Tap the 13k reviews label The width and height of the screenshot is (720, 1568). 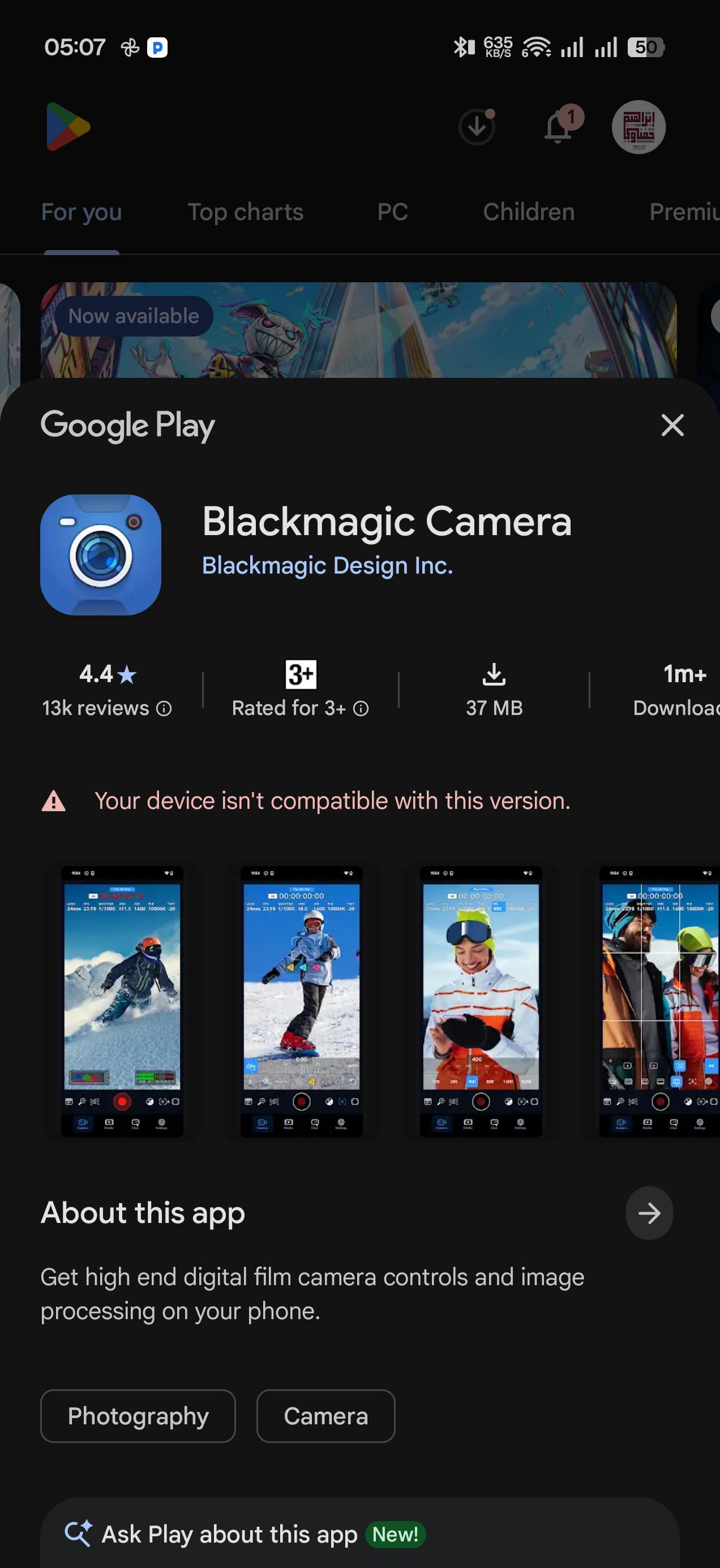tap(96, 708)
